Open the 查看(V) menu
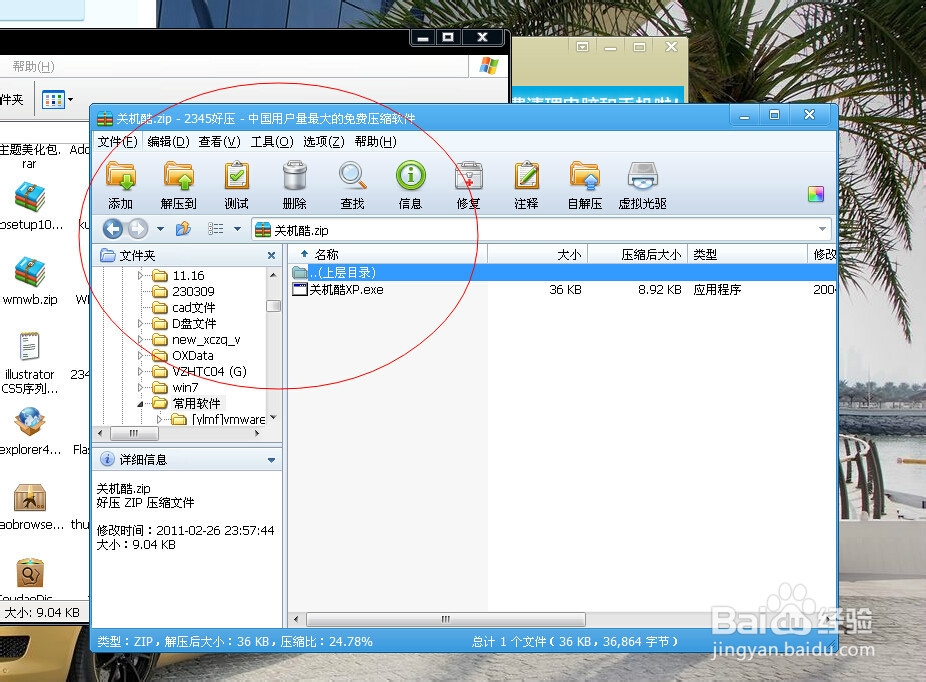 point(220,142)
